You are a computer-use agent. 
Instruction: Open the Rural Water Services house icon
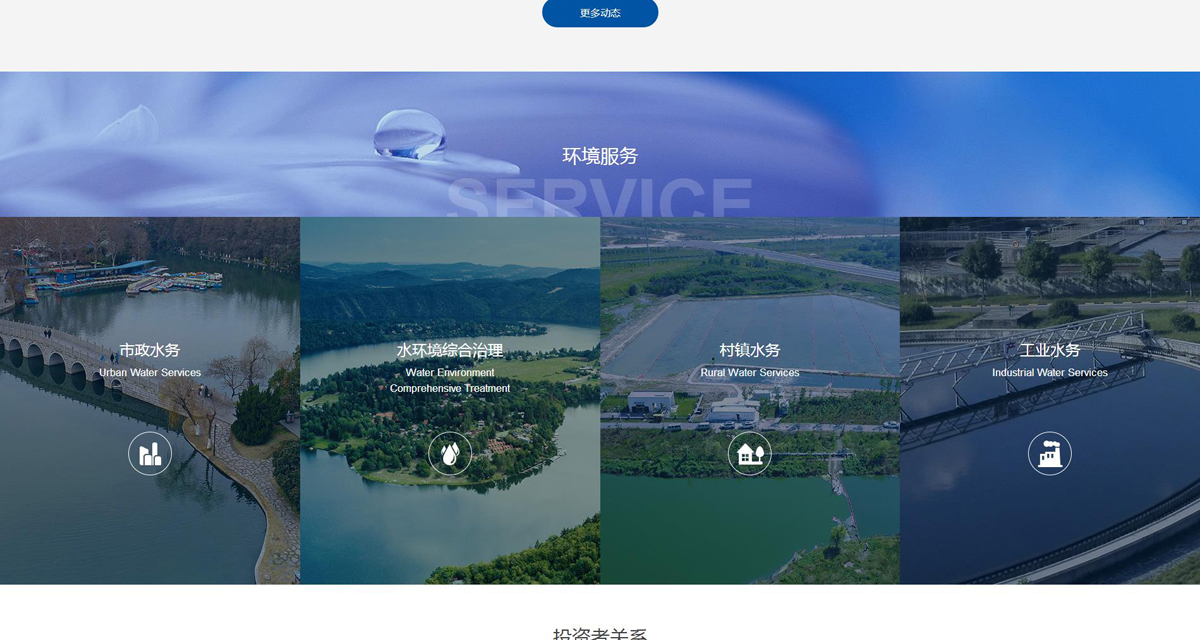point(750,454)
